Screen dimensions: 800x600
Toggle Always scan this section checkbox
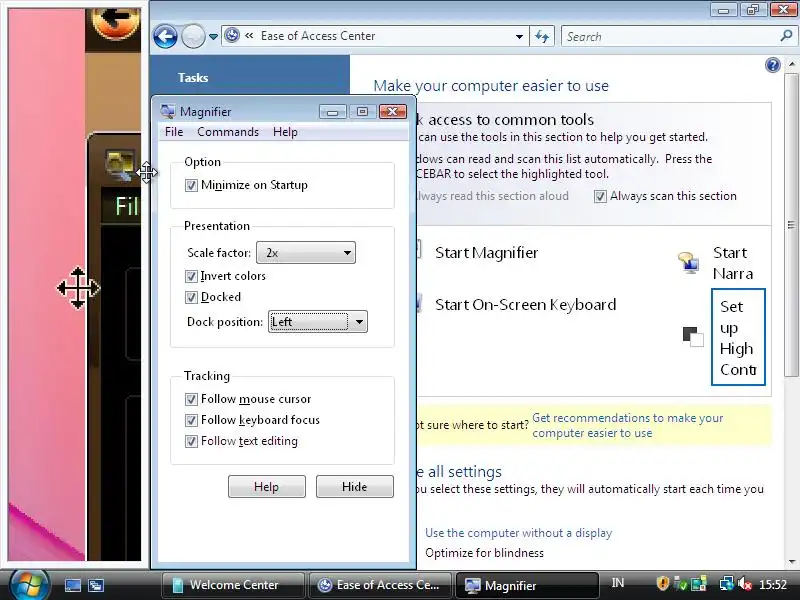(x=600, y=196)
